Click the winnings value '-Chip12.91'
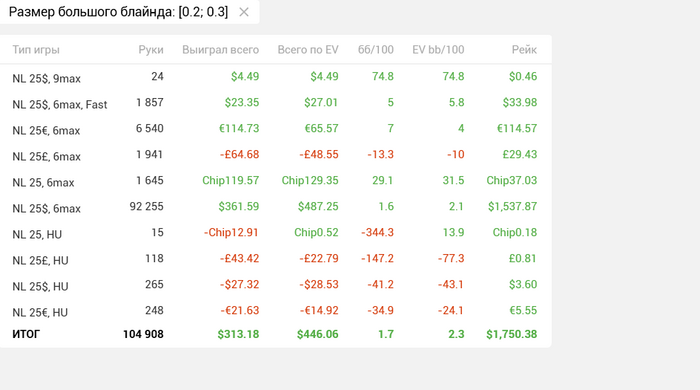 click(x=231, y=232)
